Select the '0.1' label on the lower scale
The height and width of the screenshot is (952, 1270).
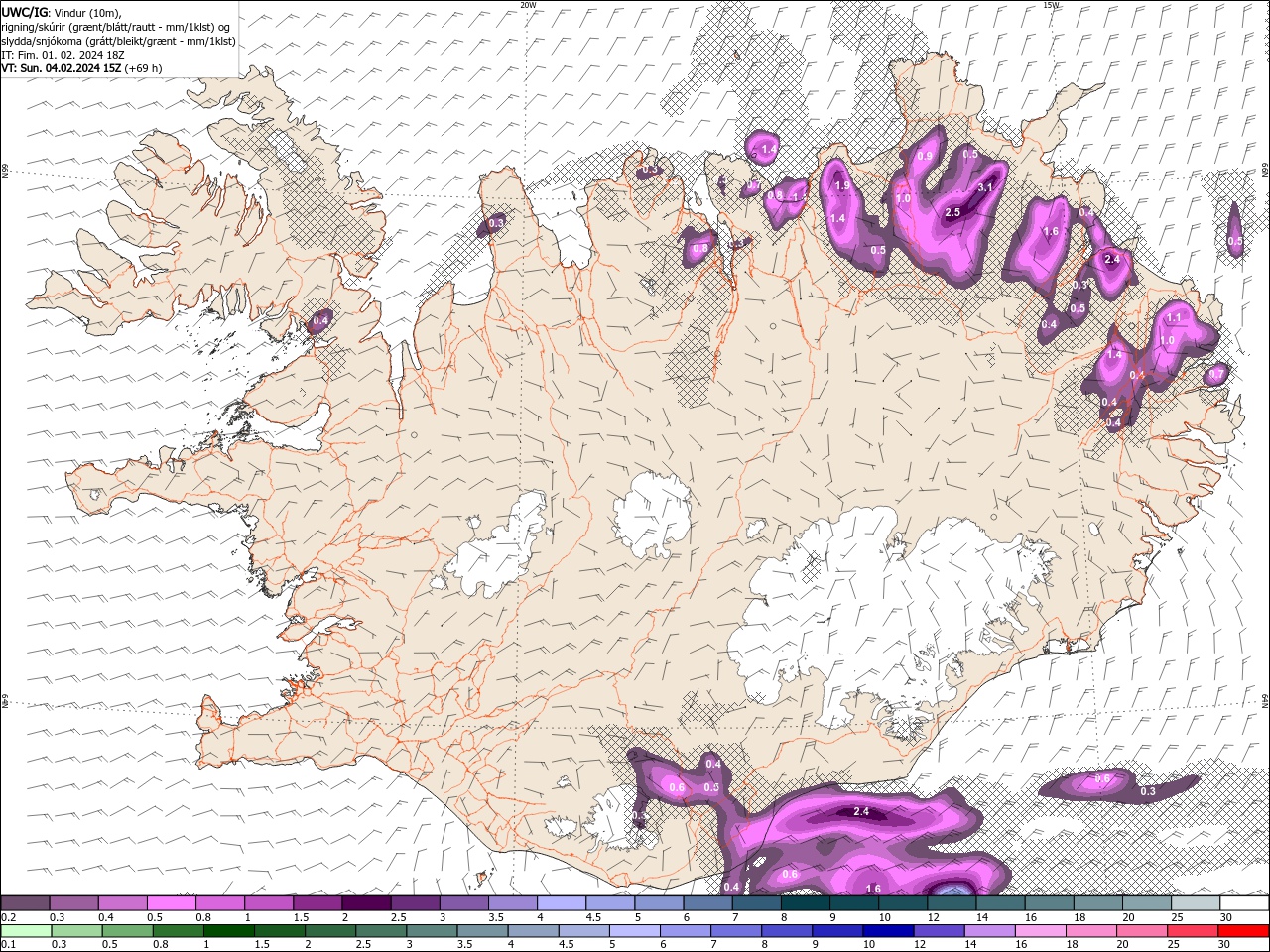8,944
